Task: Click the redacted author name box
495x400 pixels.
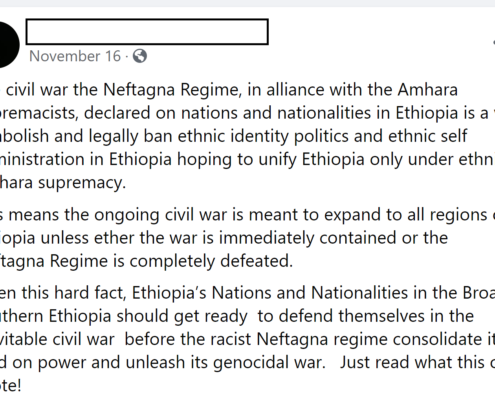Action: tap(147, 32)
